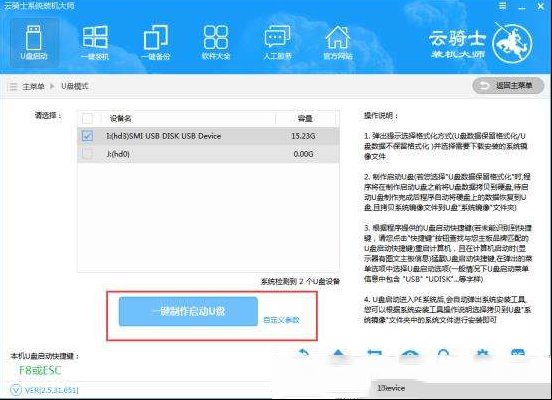Uncheck the I:(hd3)SMI USB DISK device checkbox
This screenshot has width=552, height=400.
87,136
